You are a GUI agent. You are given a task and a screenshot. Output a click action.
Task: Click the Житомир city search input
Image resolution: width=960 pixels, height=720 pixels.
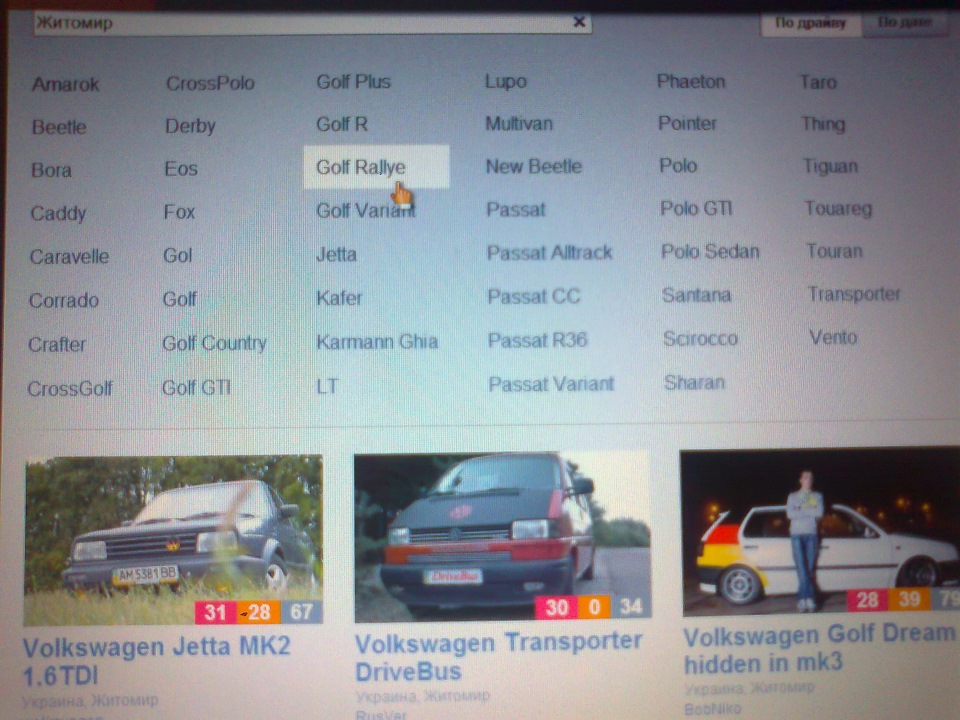(312, 23)
